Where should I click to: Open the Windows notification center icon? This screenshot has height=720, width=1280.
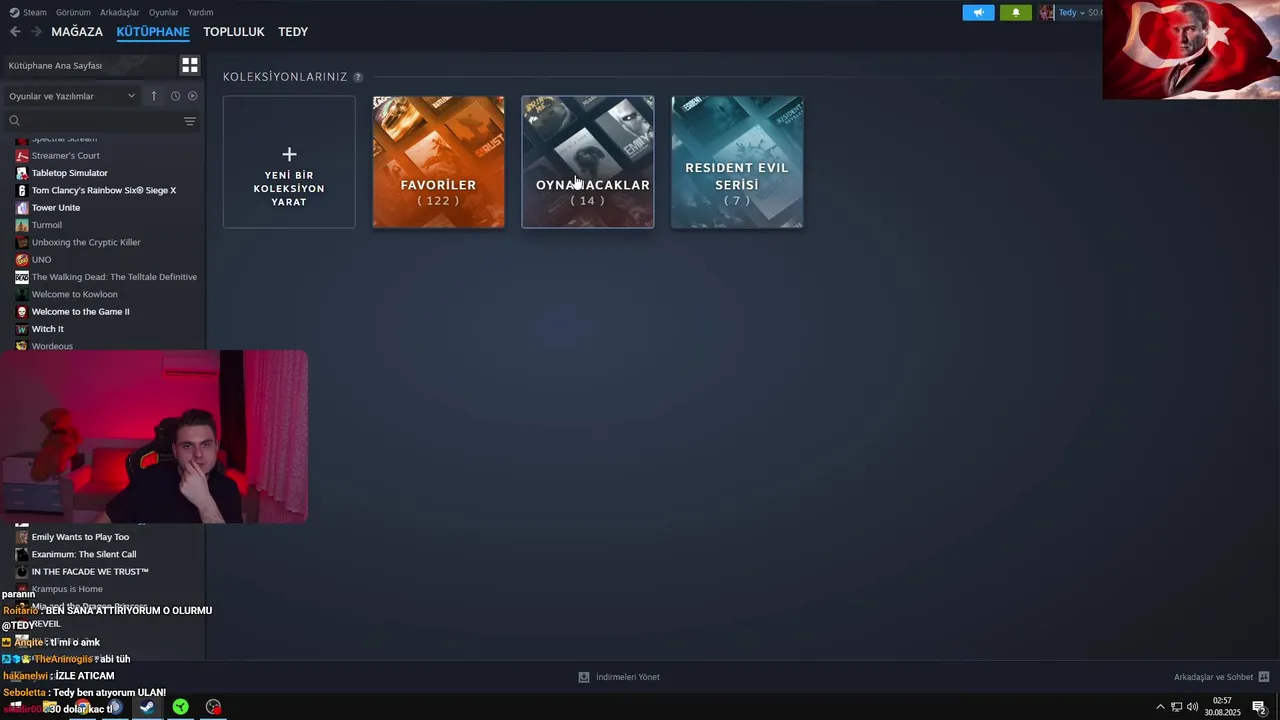coord(1259,707)
